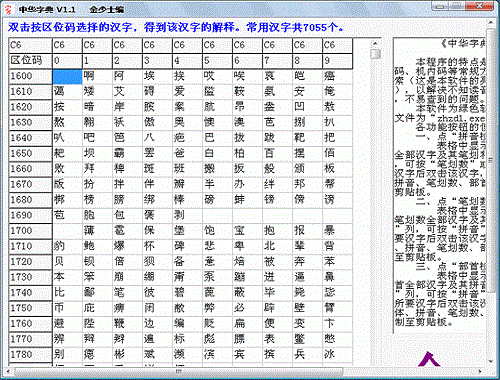Click the left arrow of the horizontal scrollbar
The image size is (500, 380).
[8, 371]
